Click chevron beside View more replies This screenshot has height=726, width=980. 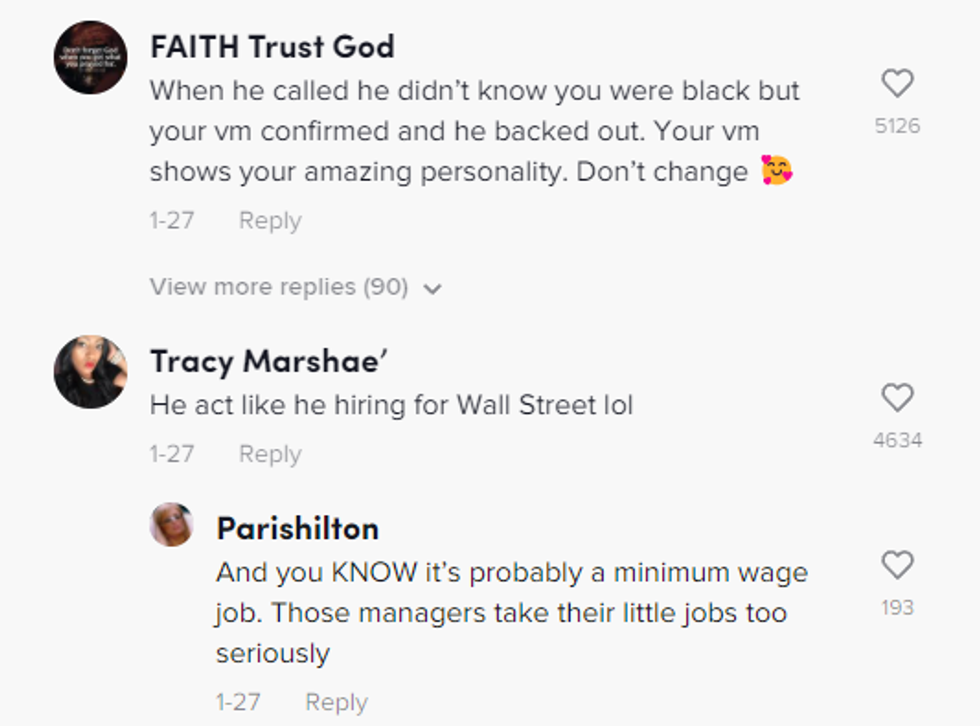[x=432, y=289]
